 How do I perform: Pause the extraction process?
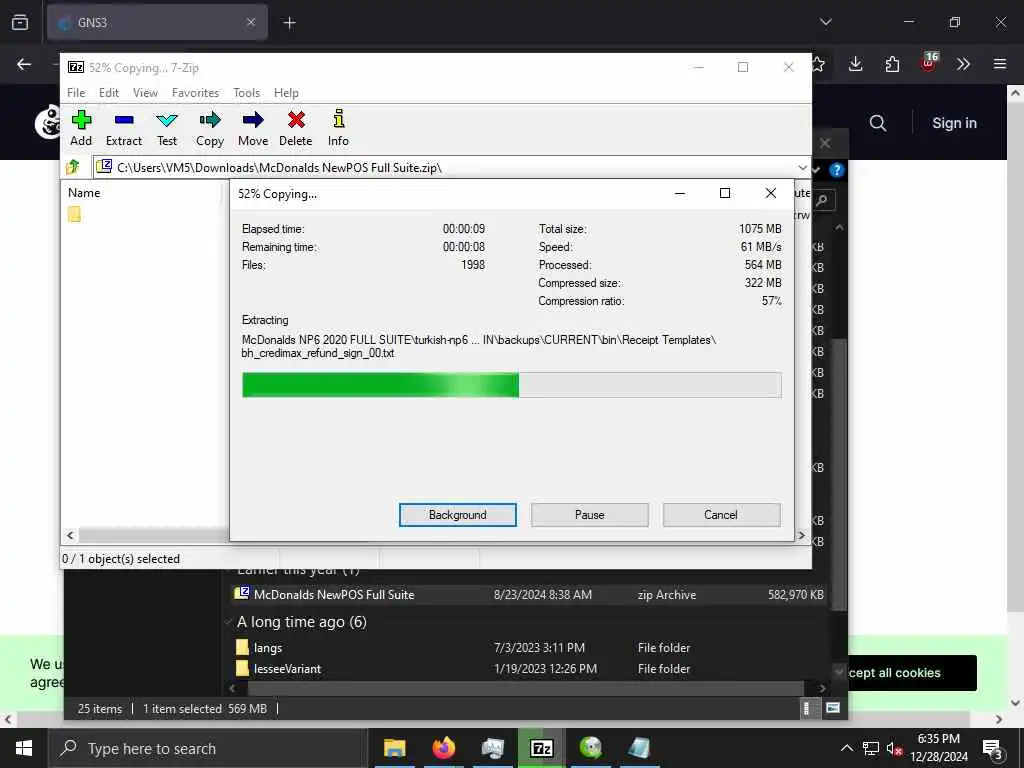589,515
